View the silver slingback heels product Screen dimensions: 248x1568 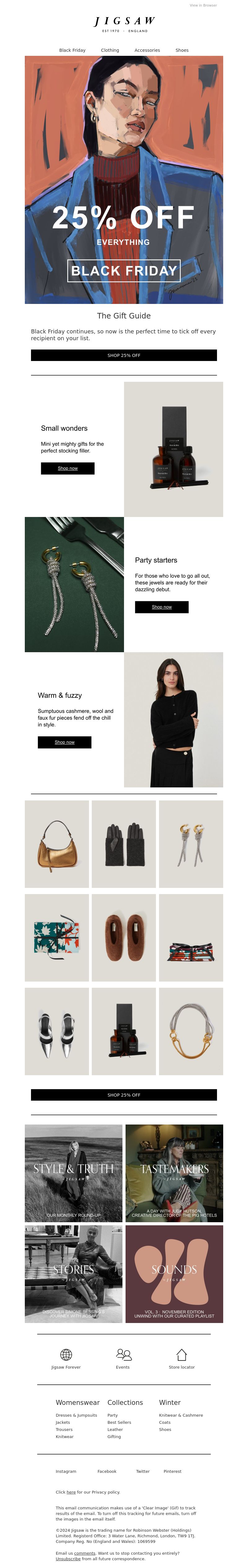coord(57,1031)
